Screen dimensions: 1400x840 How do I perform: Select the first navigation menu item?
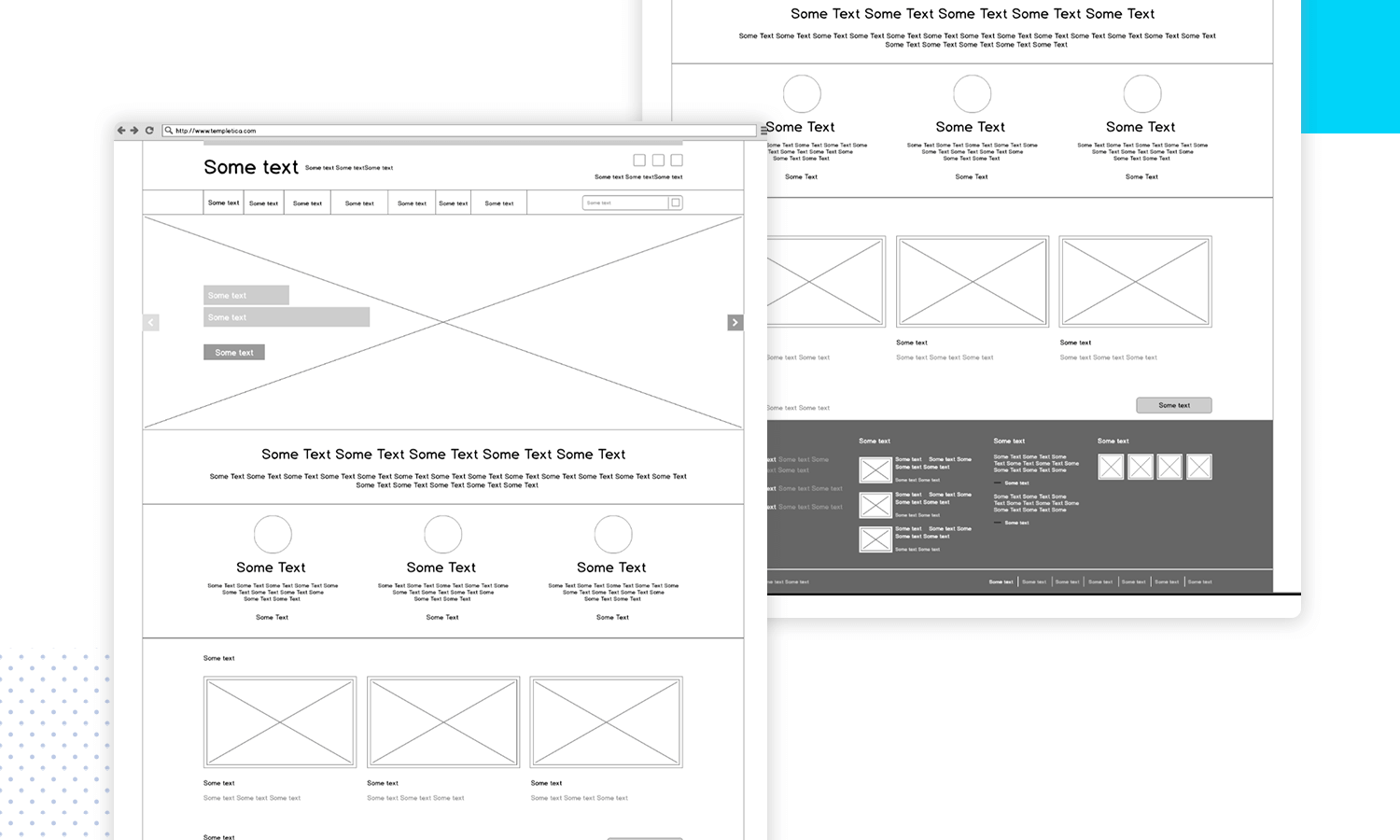click(x=224, y=203)
